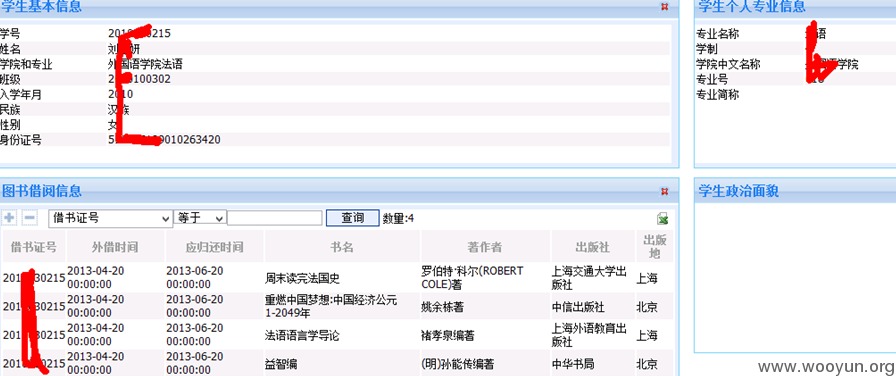Click 北京 in the 益智编 row
The height and width of the screenshot is (376, 896).
pos(647,364)
